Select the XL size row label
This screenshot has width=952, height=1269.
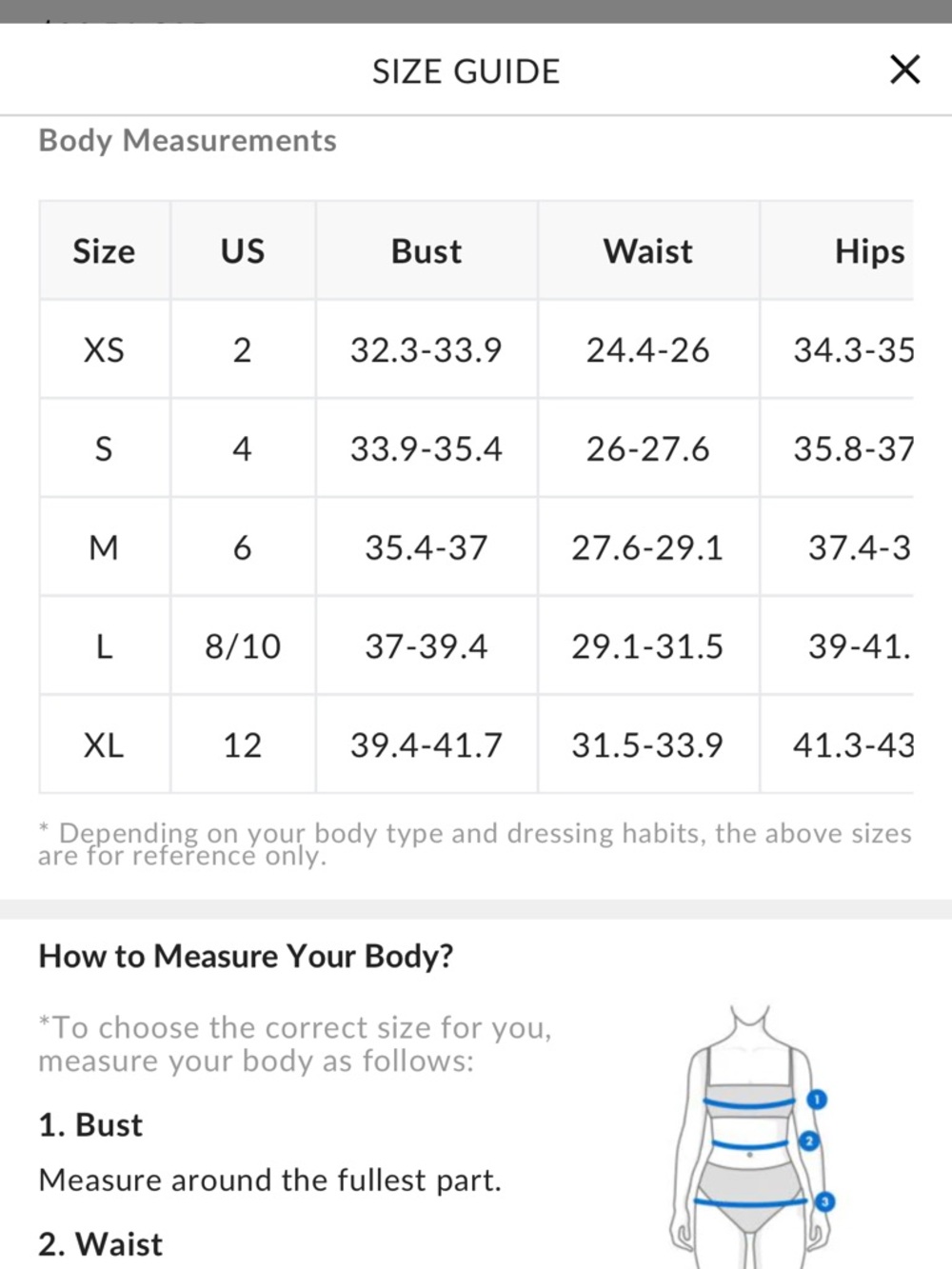[x=104, y=744]
